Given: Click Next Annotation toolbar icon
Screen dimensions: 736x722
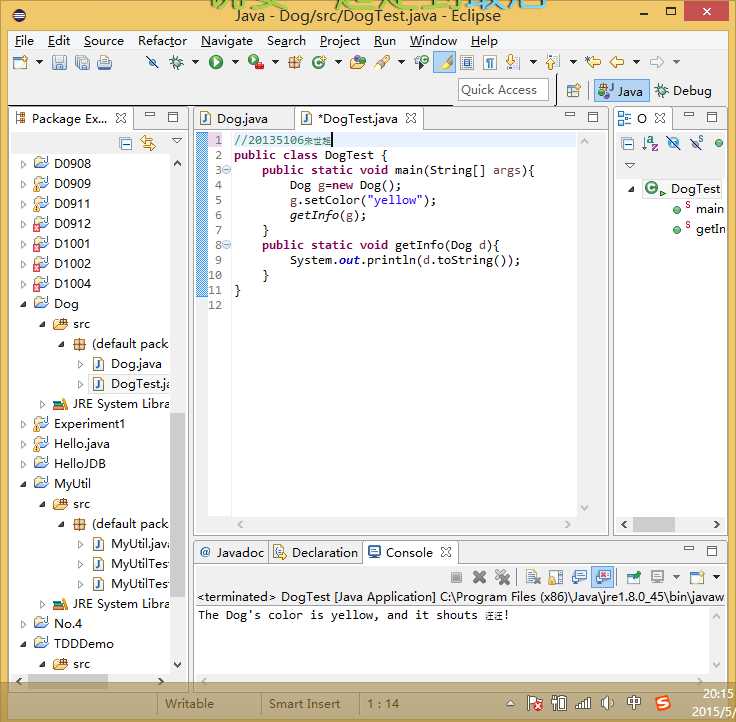Looking at the screenshot, I should point(513,62).
